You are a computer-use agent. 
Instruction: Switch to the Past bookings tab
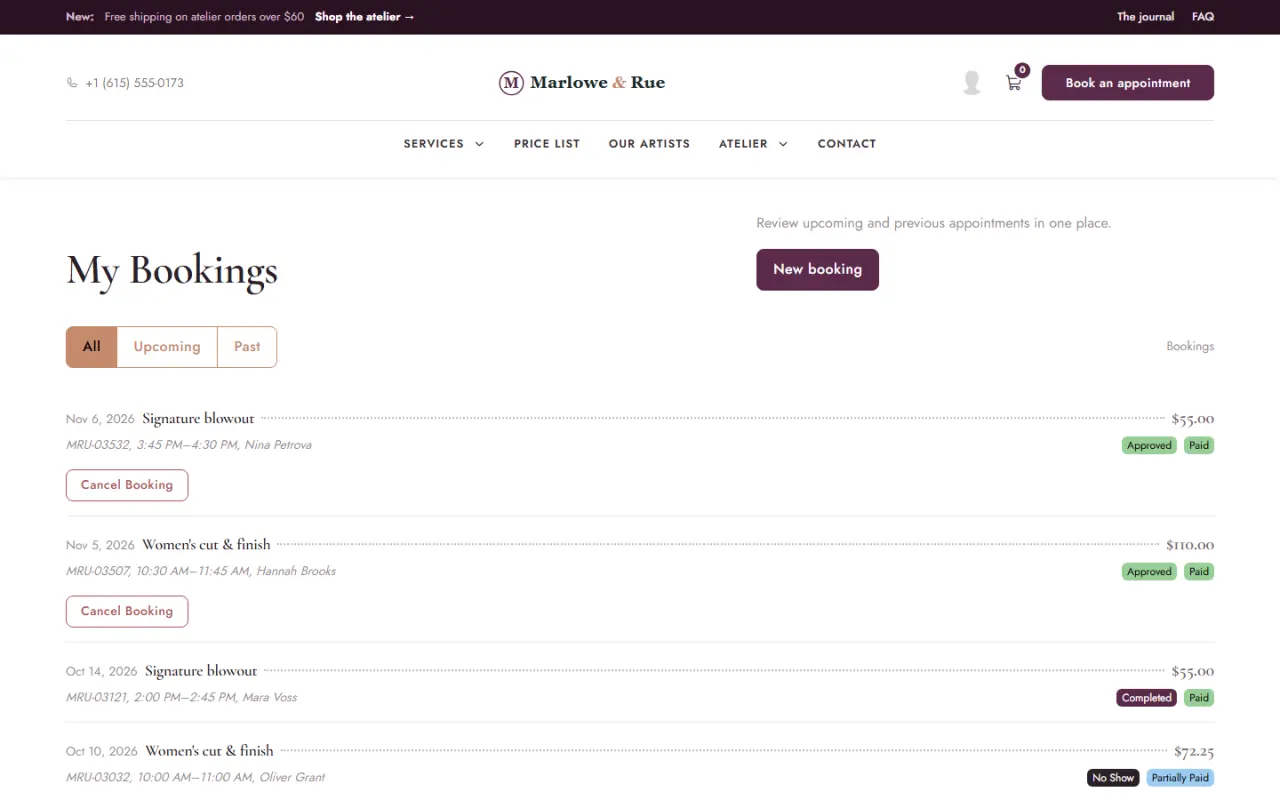click(x=247, y=347)
